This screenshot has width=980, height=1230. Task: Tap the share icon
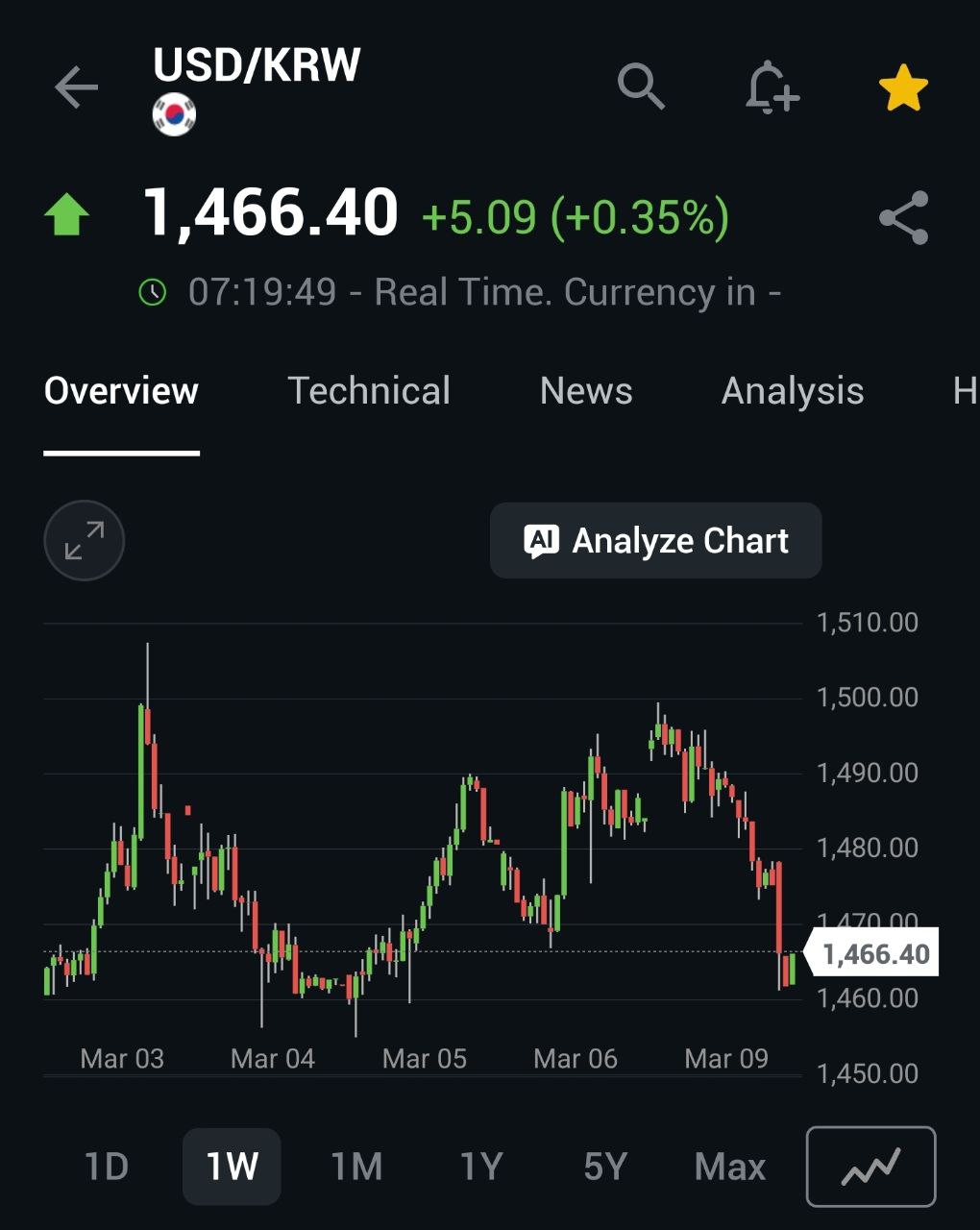(903, 218)
